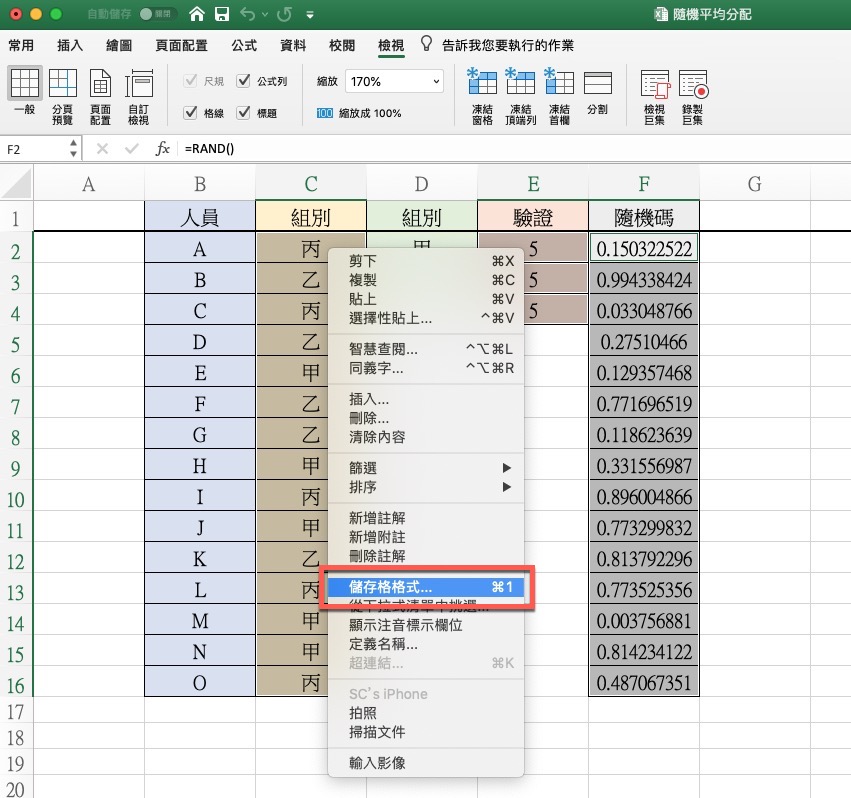The image size is (851, 798).
Task: Turn on the AutoSave (自動儲存) switch
Action: coord(155,15)
